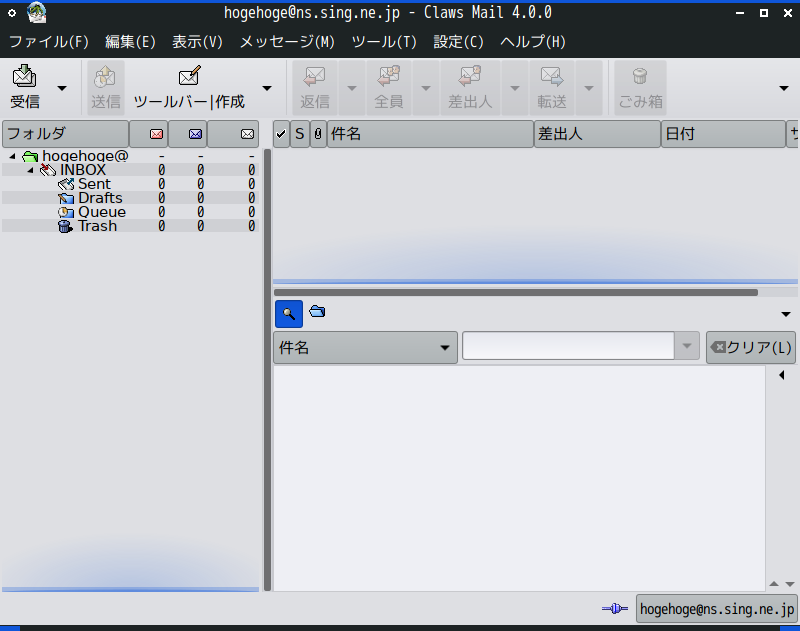
Task: Click the online/offline connection plug icon
Action: pos(615,608)
